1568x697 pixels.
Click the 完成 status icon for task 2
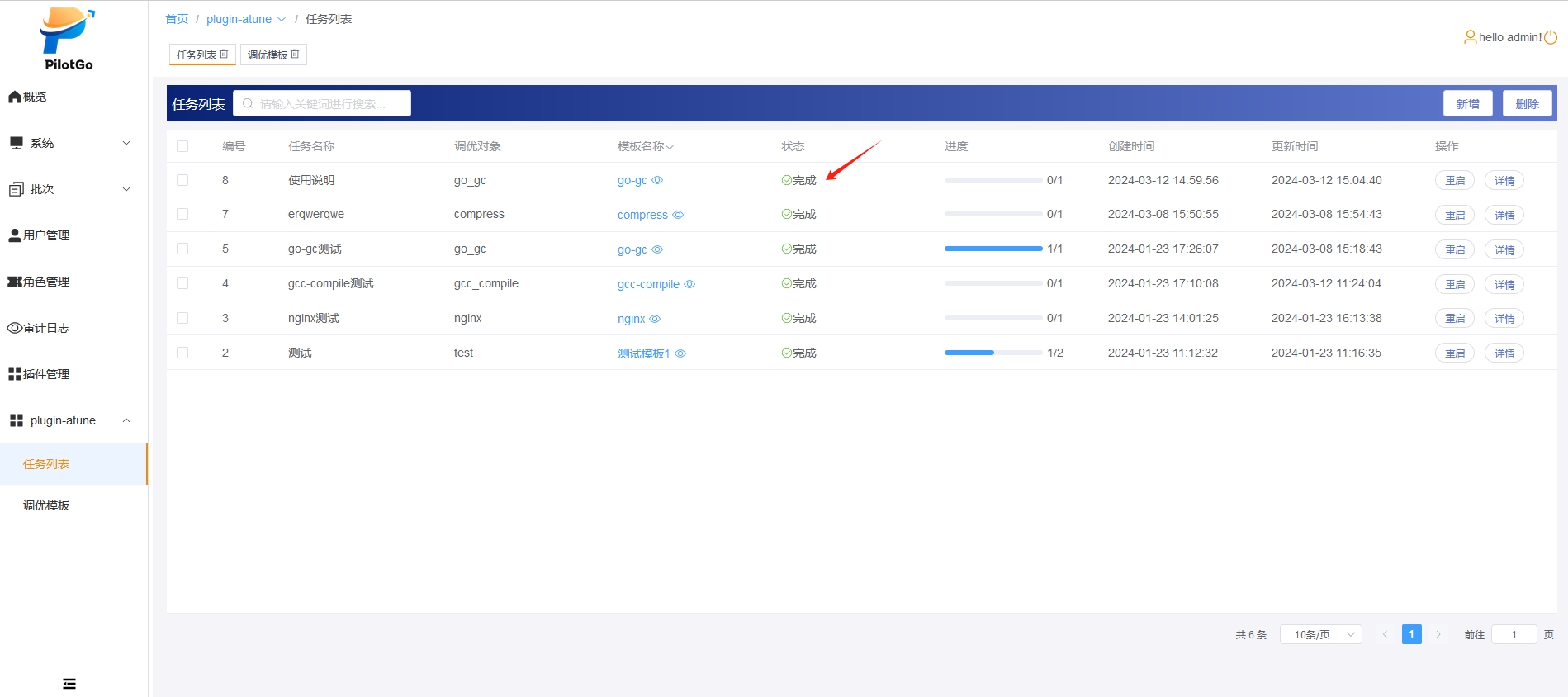(x=787, y=353)
